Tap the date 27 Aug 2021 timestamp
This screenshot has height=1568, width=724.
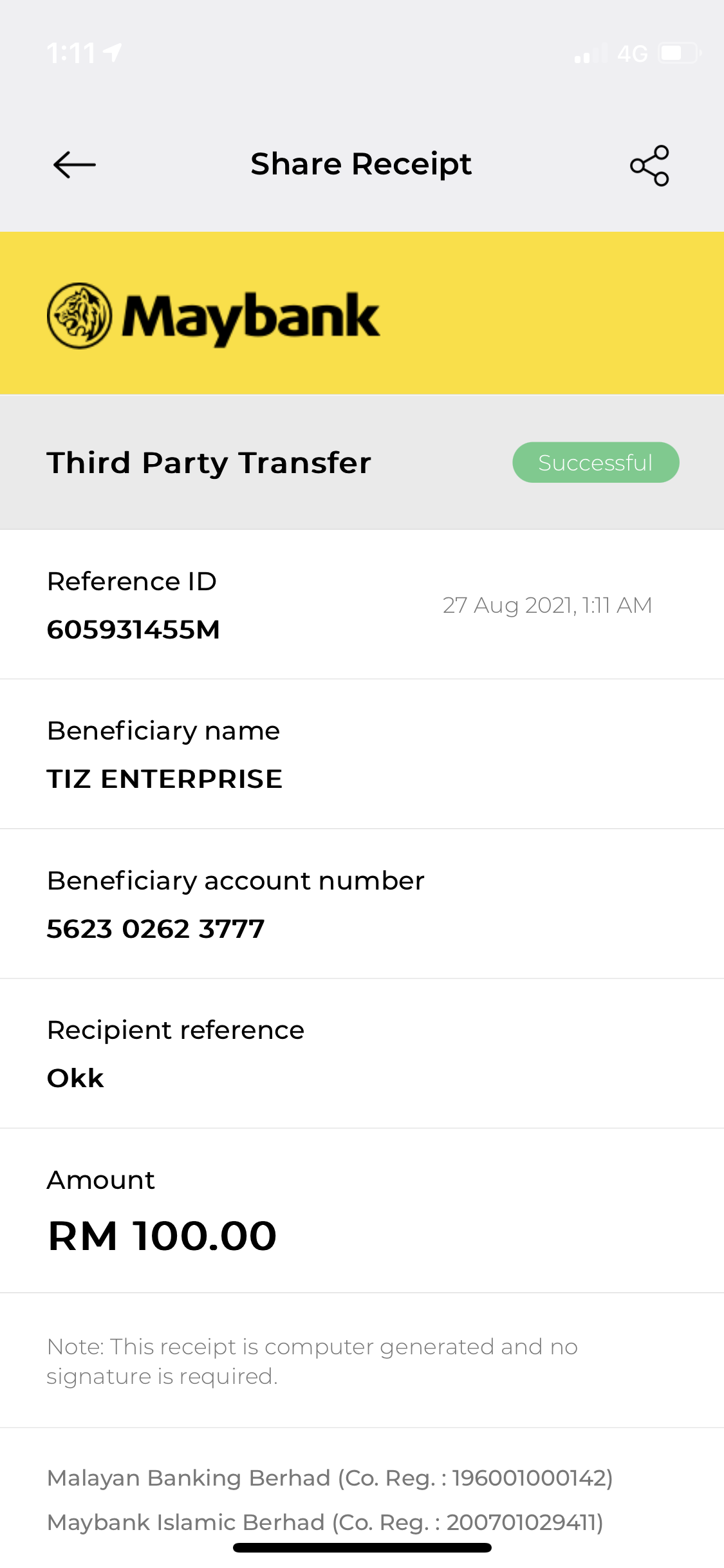(547, 605)
